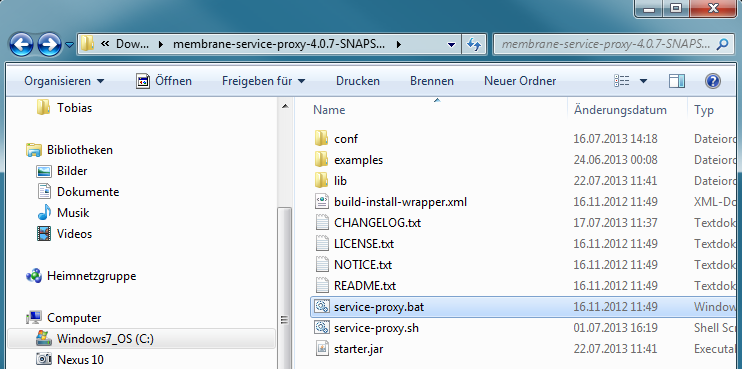Change view with the view icon
The width and height of the screenshot is (742, 369).
[x=621, y=81]
